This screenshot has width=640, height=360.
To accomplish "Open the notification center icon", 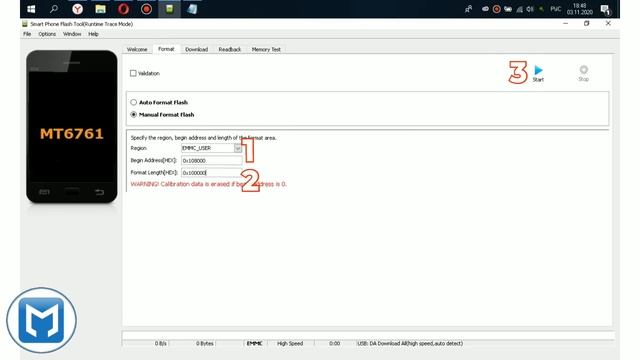I will (605, 9).
